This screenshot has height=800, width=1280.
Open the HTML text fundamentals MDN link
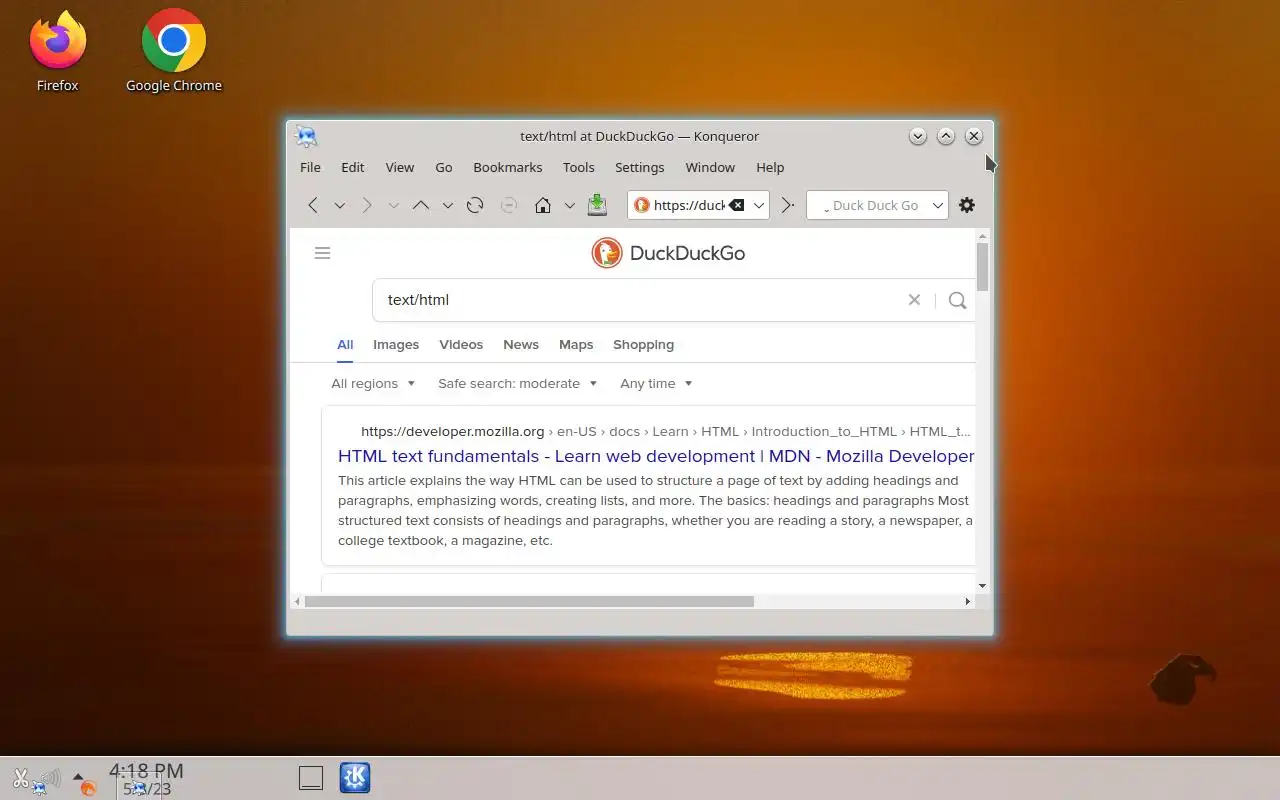pyautogui.click(x=656, y=456)
